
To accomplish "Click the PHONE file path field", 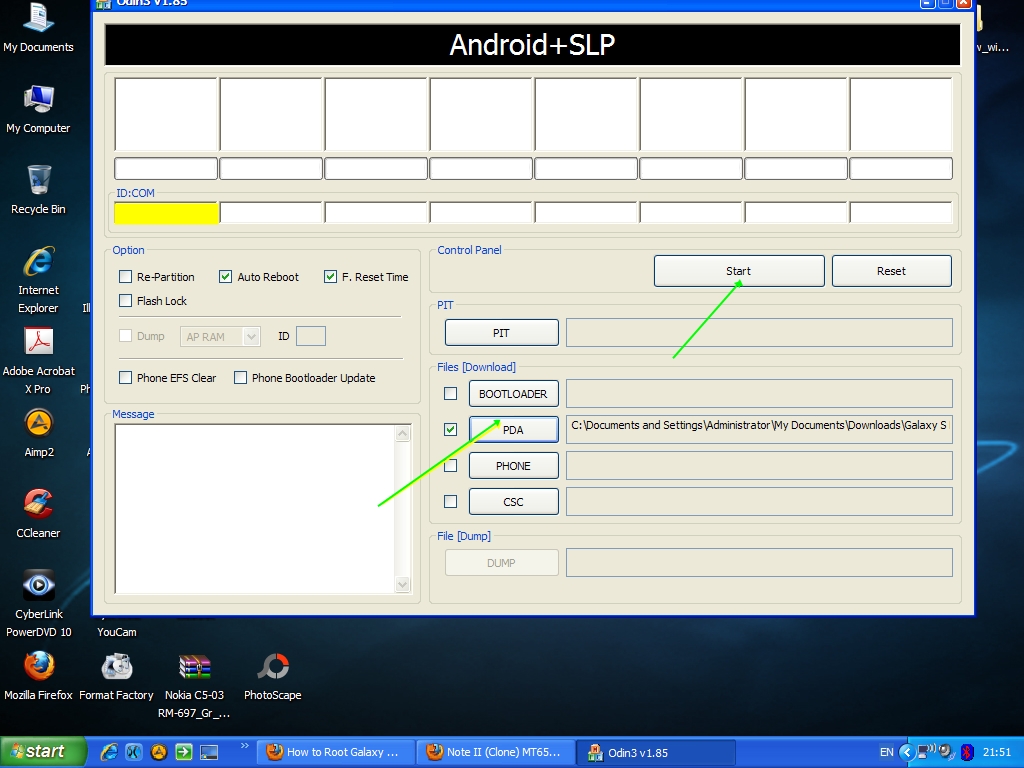I will click(x=759, y=466).
